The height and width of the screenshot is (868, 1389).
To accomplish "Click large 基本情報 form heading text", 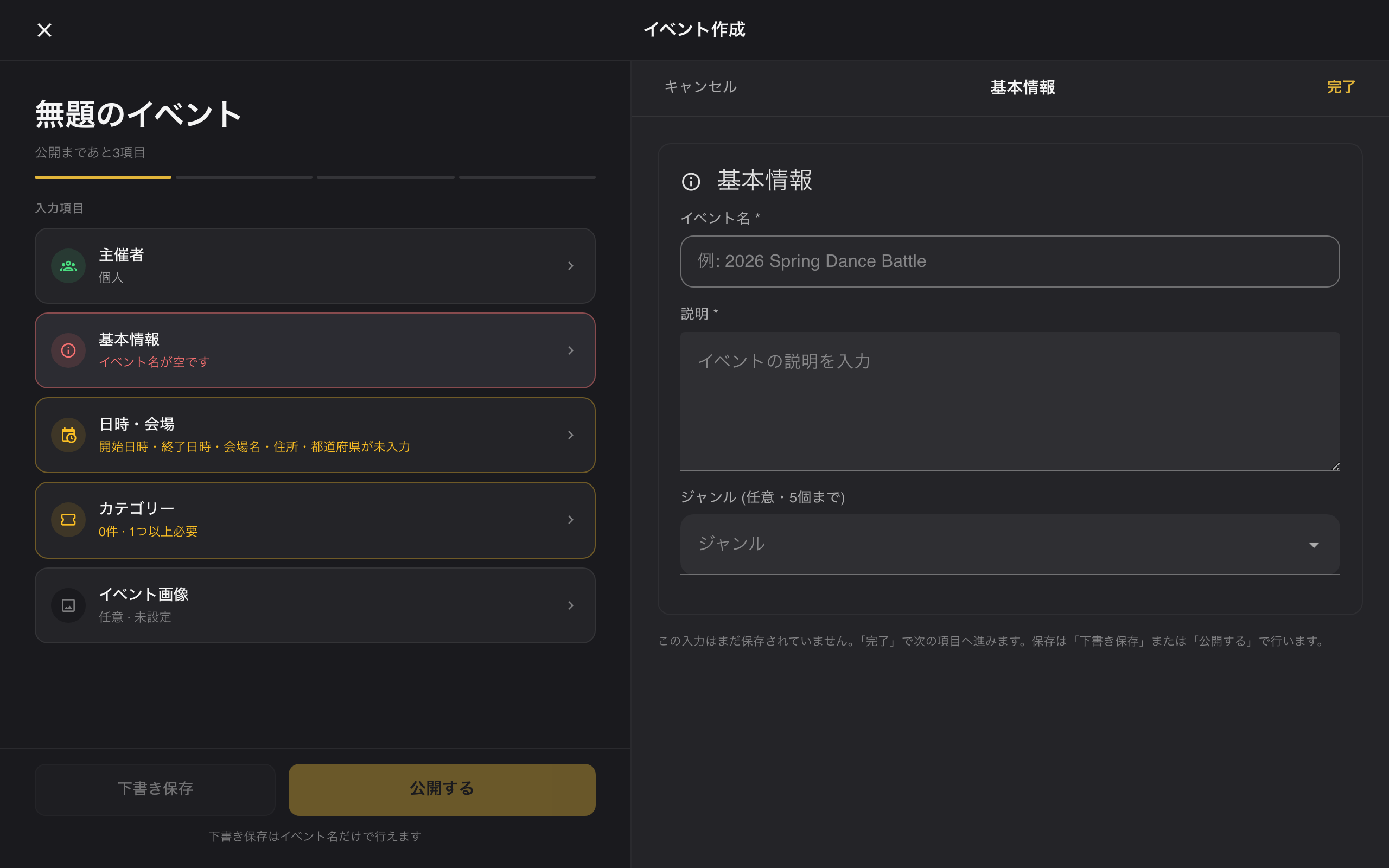I will [764, 180].
